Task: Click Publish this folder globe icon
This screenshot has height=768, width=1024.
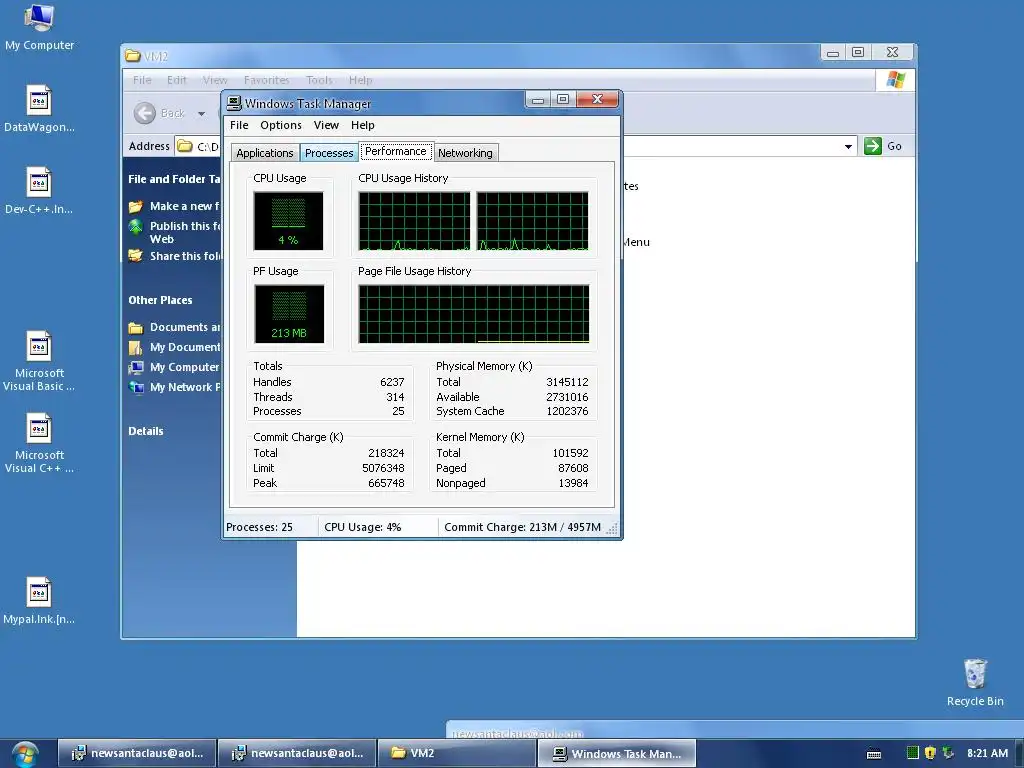Action: click(136, 227)
